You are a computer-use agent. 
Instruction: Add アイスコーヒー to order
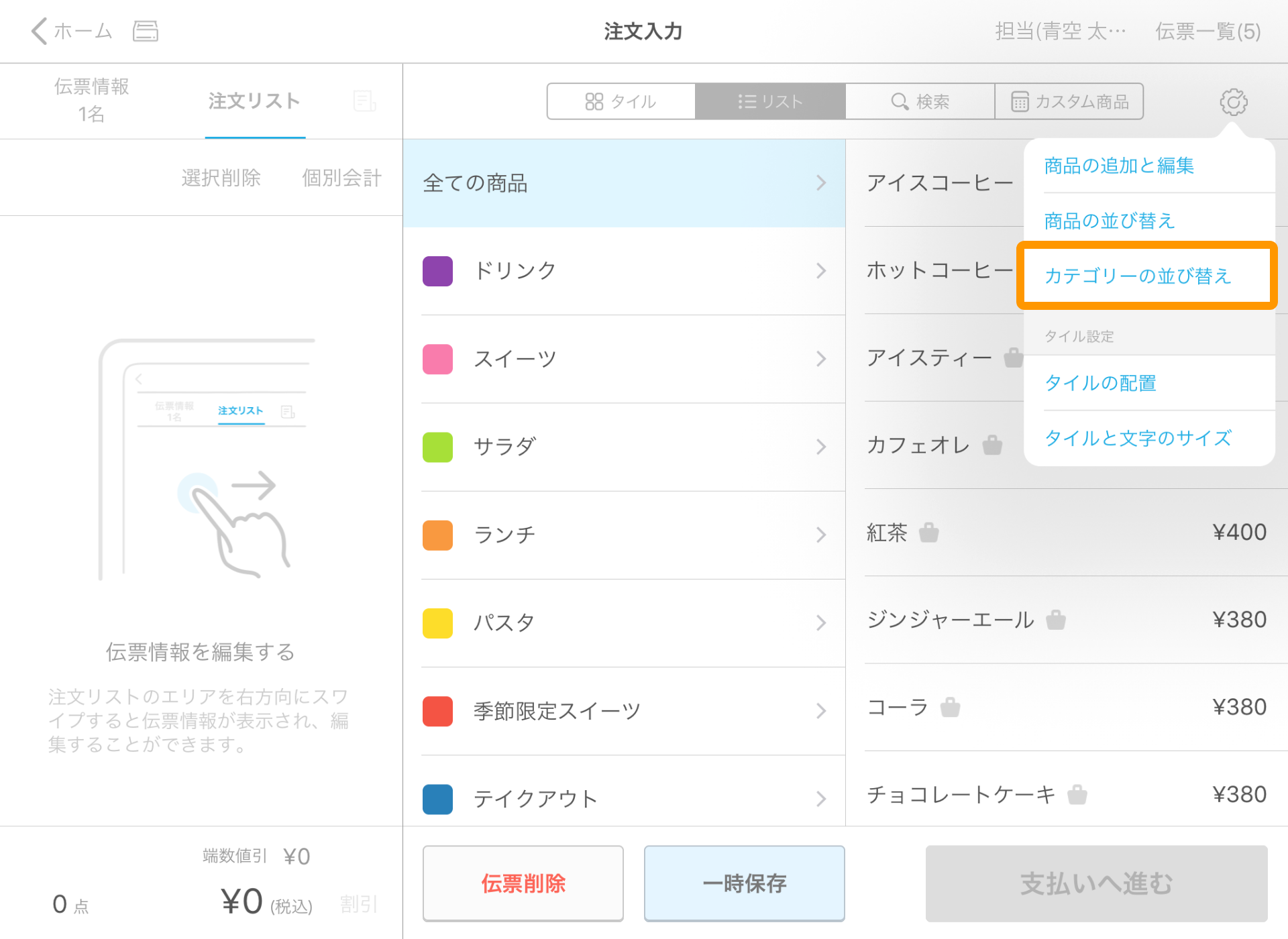coord(939,182)
